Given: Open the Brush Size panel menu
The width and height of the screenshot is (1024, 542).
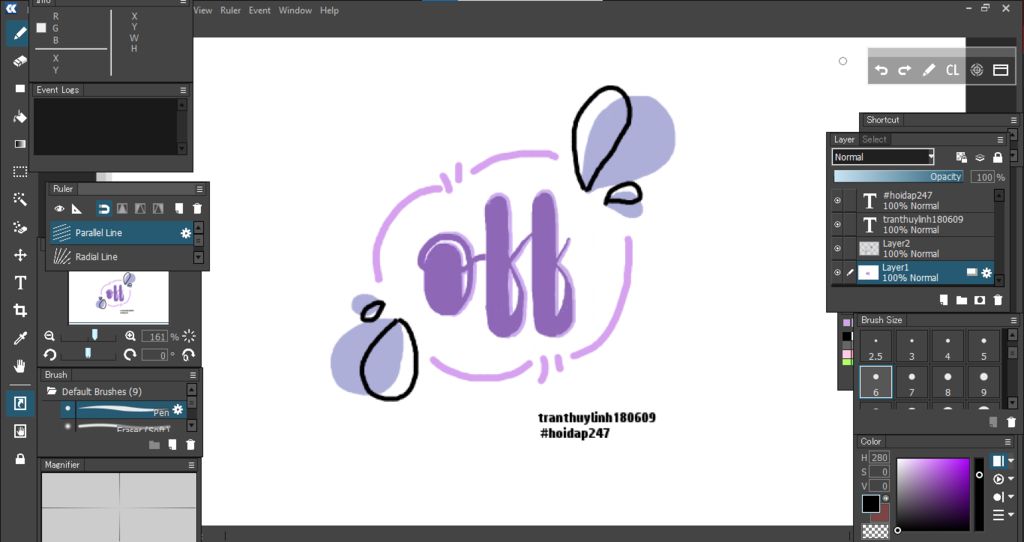Looking at the screenshot, I should 1014,320.
